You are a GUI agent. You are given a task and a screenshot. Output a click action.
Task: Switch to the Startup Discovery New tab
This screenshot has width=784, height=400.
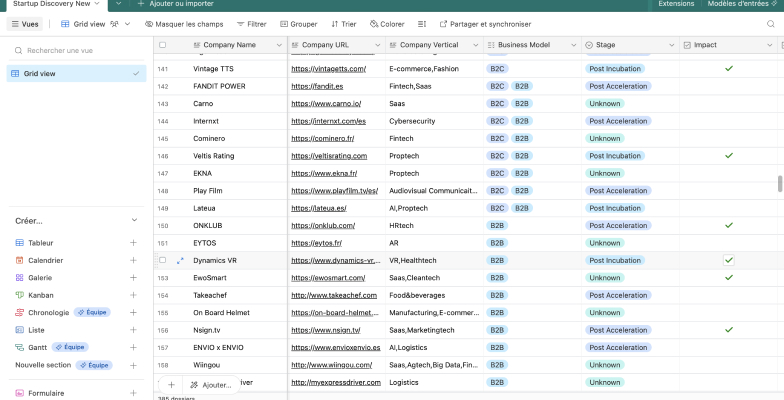pos(51,4)
